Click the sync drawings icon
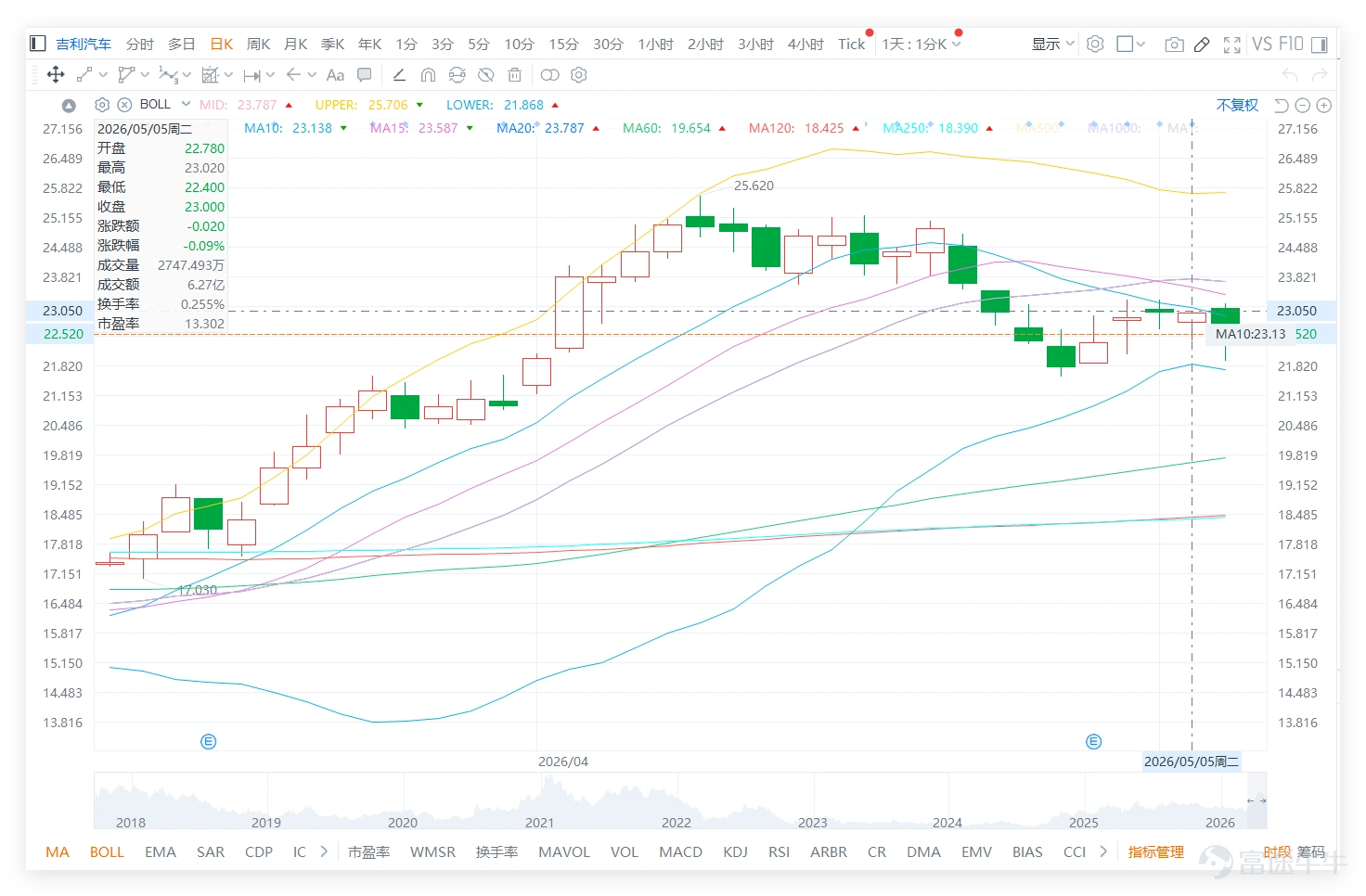Viewport: 1366px width, 896px height. point(457,75)
